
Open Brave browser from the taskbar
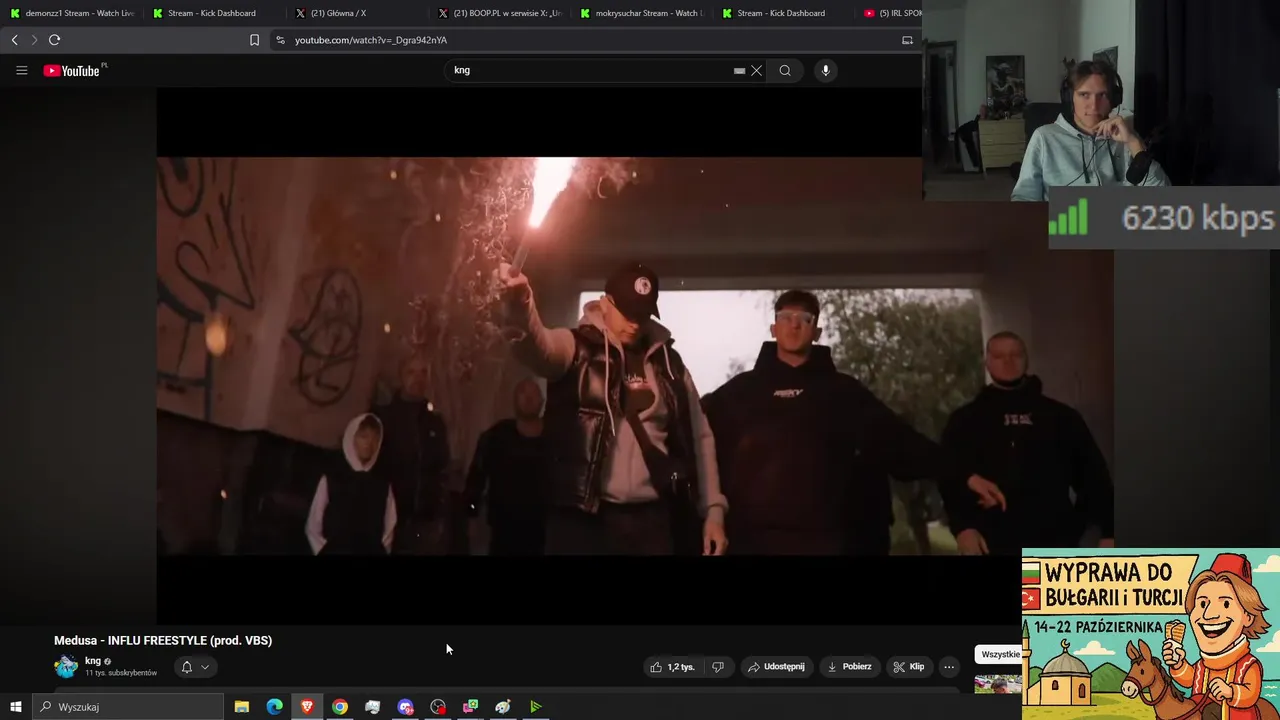[x=307, y=707]
